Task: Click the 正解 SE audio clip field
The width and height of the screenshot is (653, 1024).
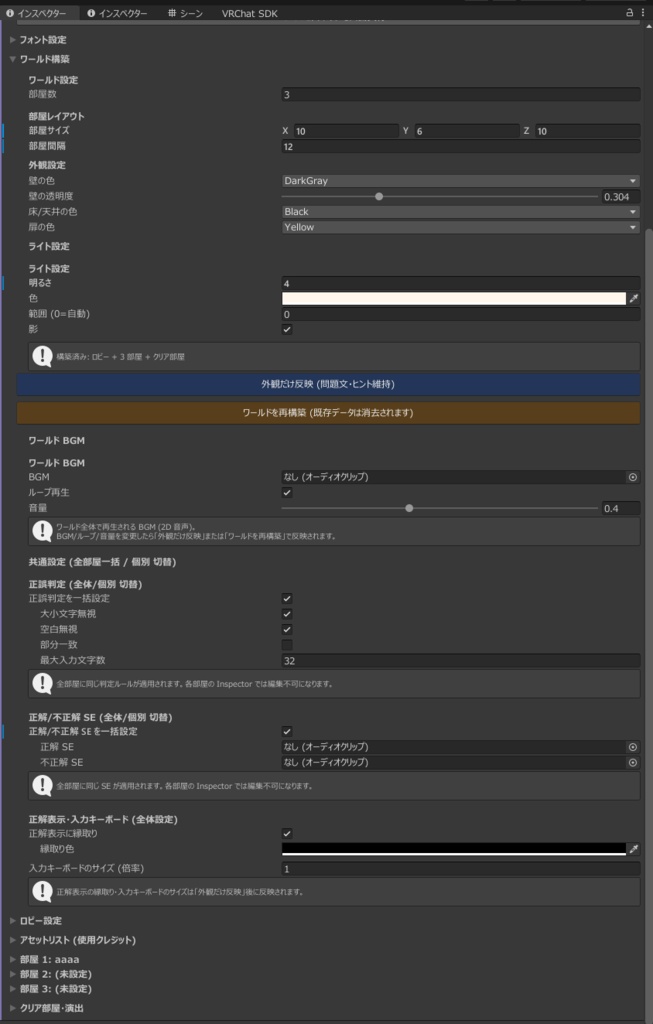Action: coord(454,747)
